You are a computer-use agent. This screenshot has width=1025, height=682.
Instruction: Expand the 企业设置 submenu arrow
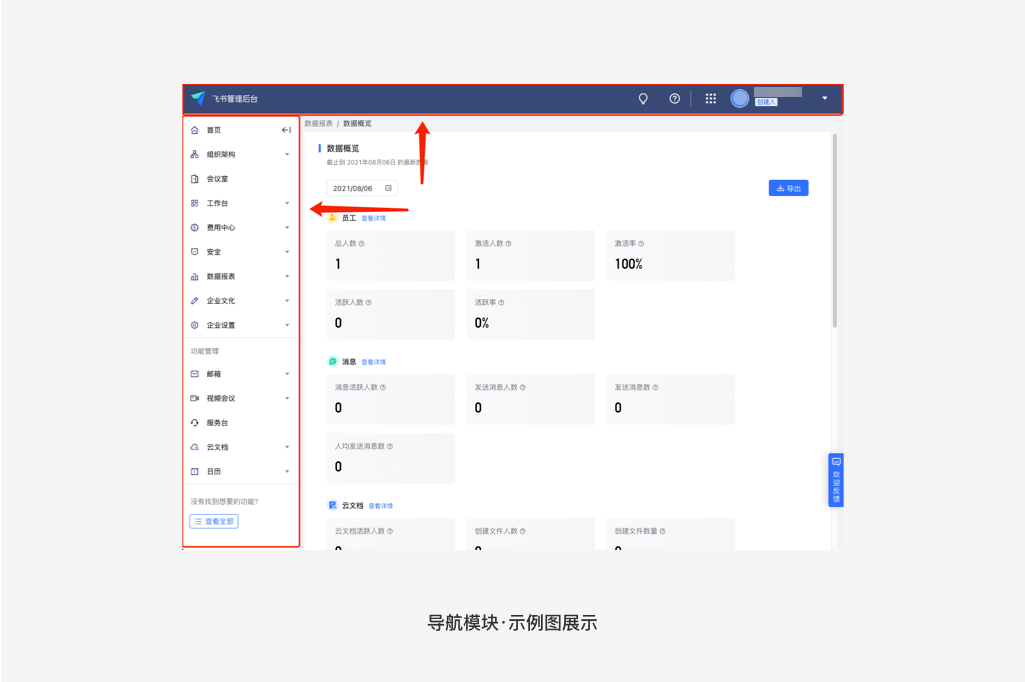click(287, 325)
